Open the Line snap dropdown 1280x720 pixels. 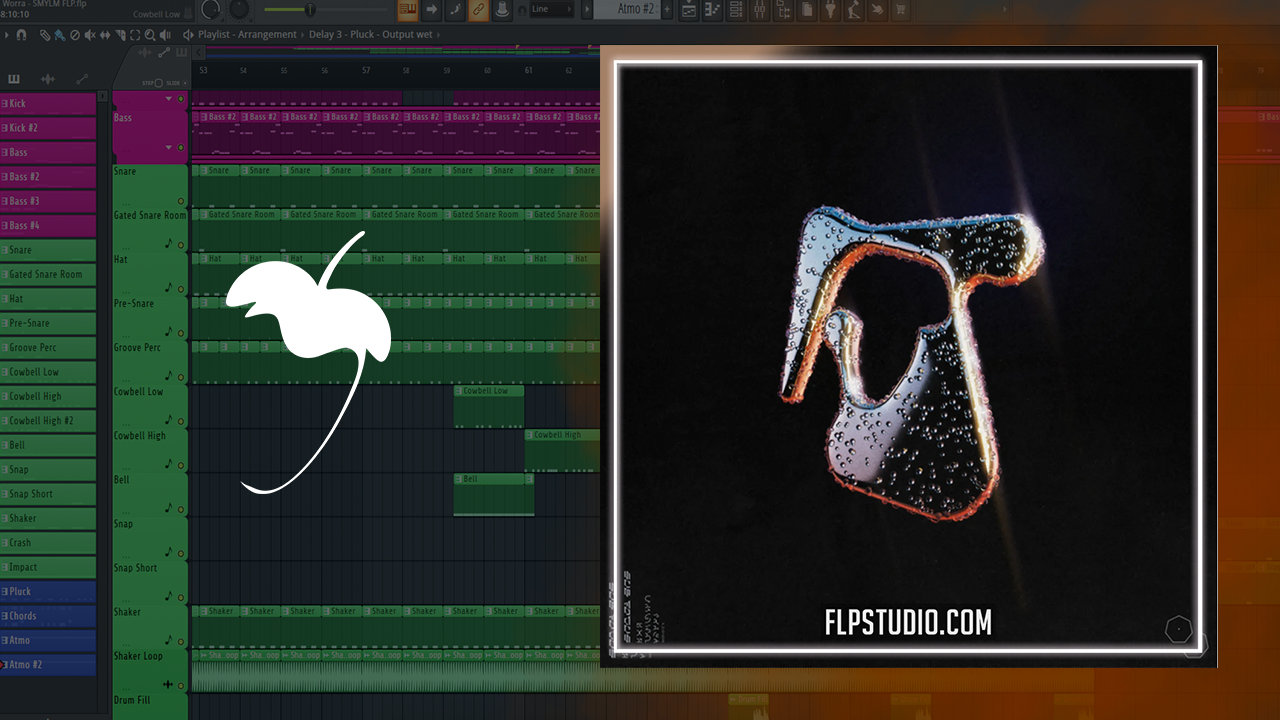coord(551,10)
